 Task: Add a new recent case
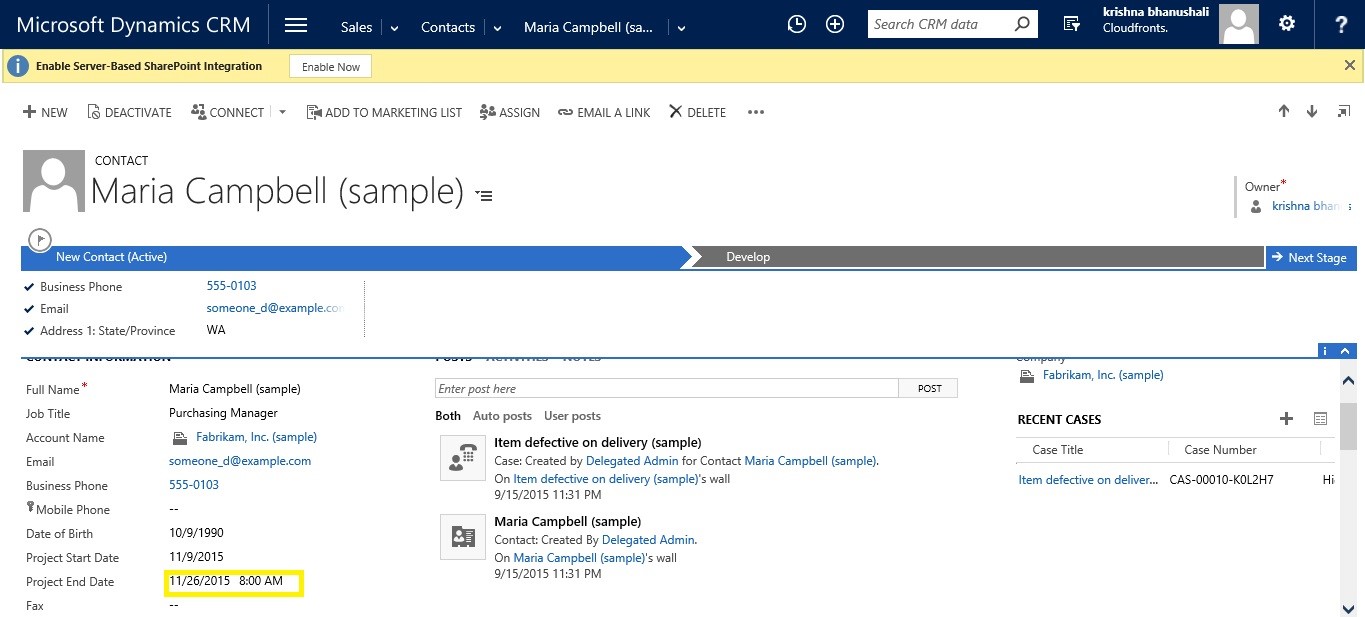tap(1287, 419)
